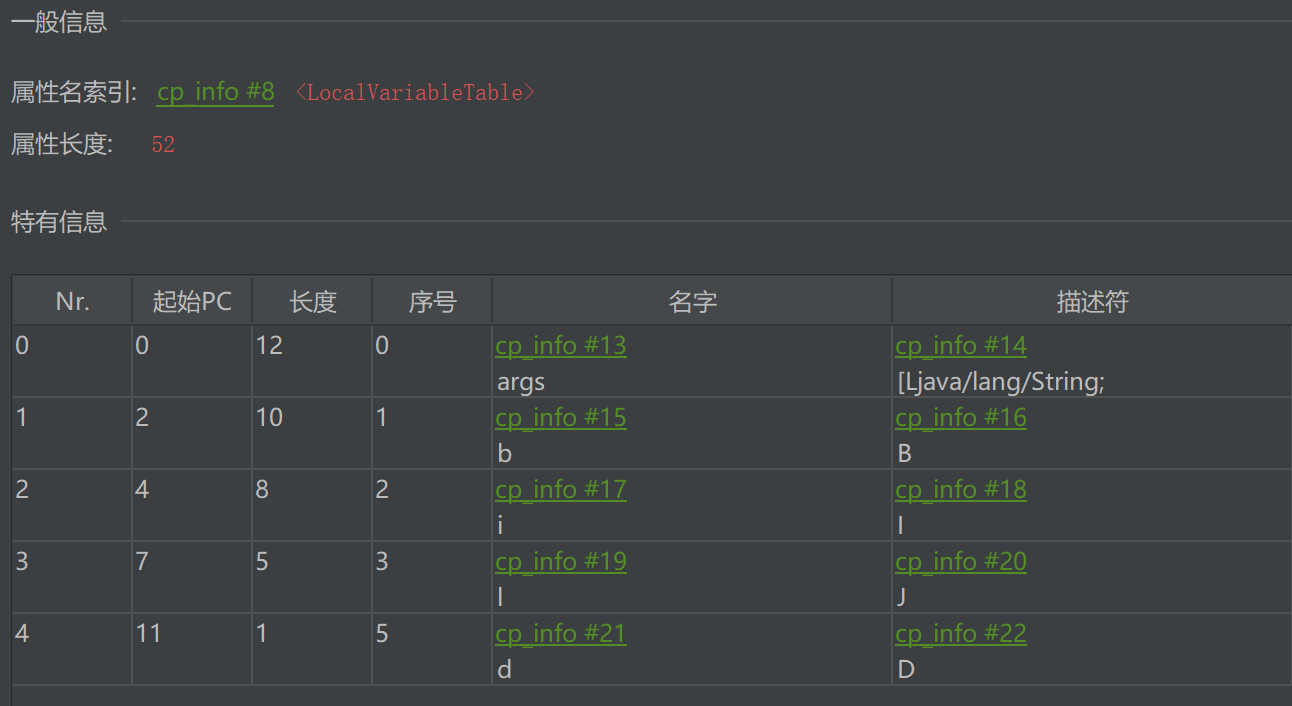Follow the cp_info #13 link for args
Viewport: 1292px width, 706px height.
[x=561, y=346]
